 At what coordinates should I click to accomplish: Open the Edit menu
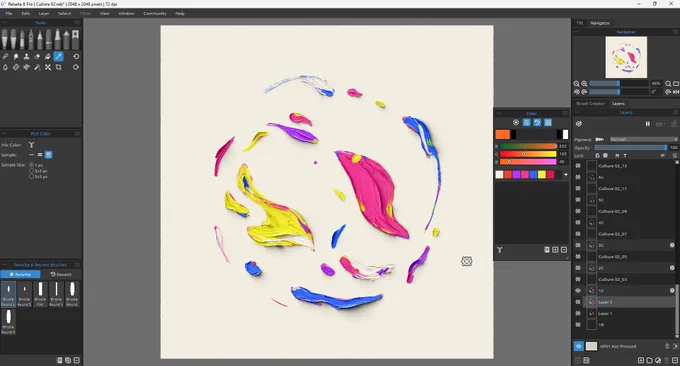tap(26, 13)
